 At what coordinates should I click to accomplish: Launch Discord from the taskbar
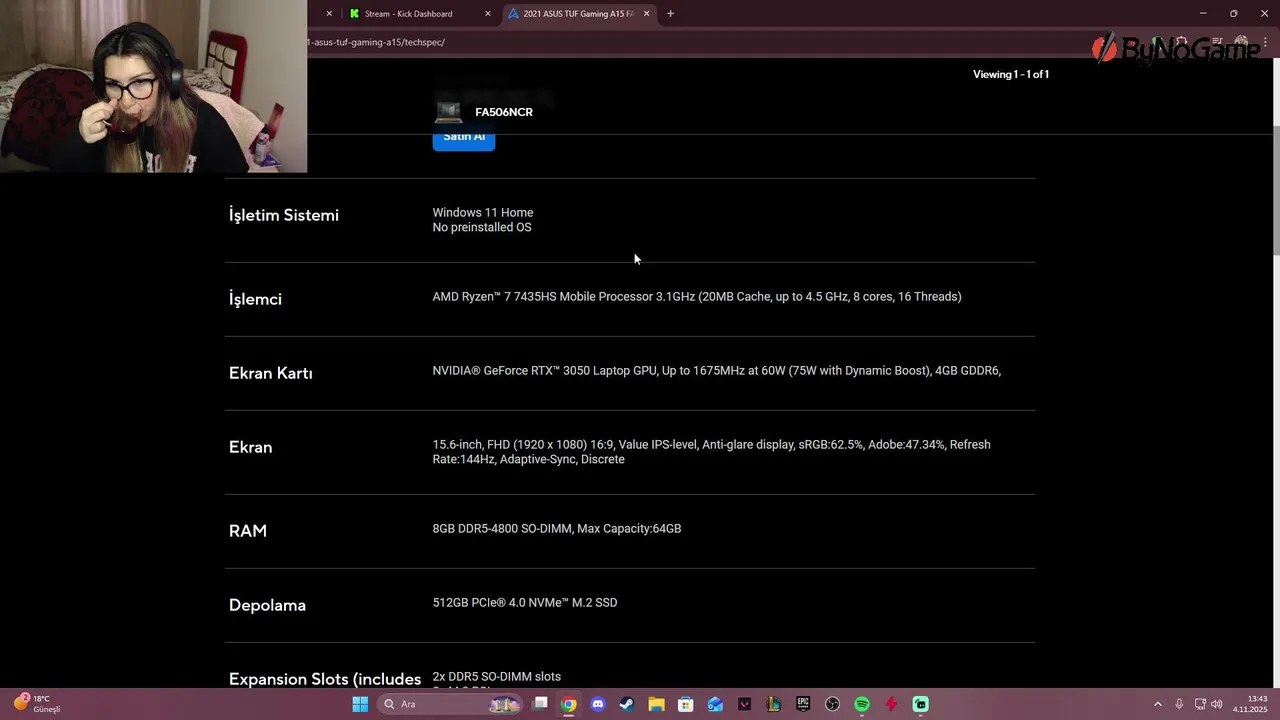pyautogui.click(x=598, y=704)
